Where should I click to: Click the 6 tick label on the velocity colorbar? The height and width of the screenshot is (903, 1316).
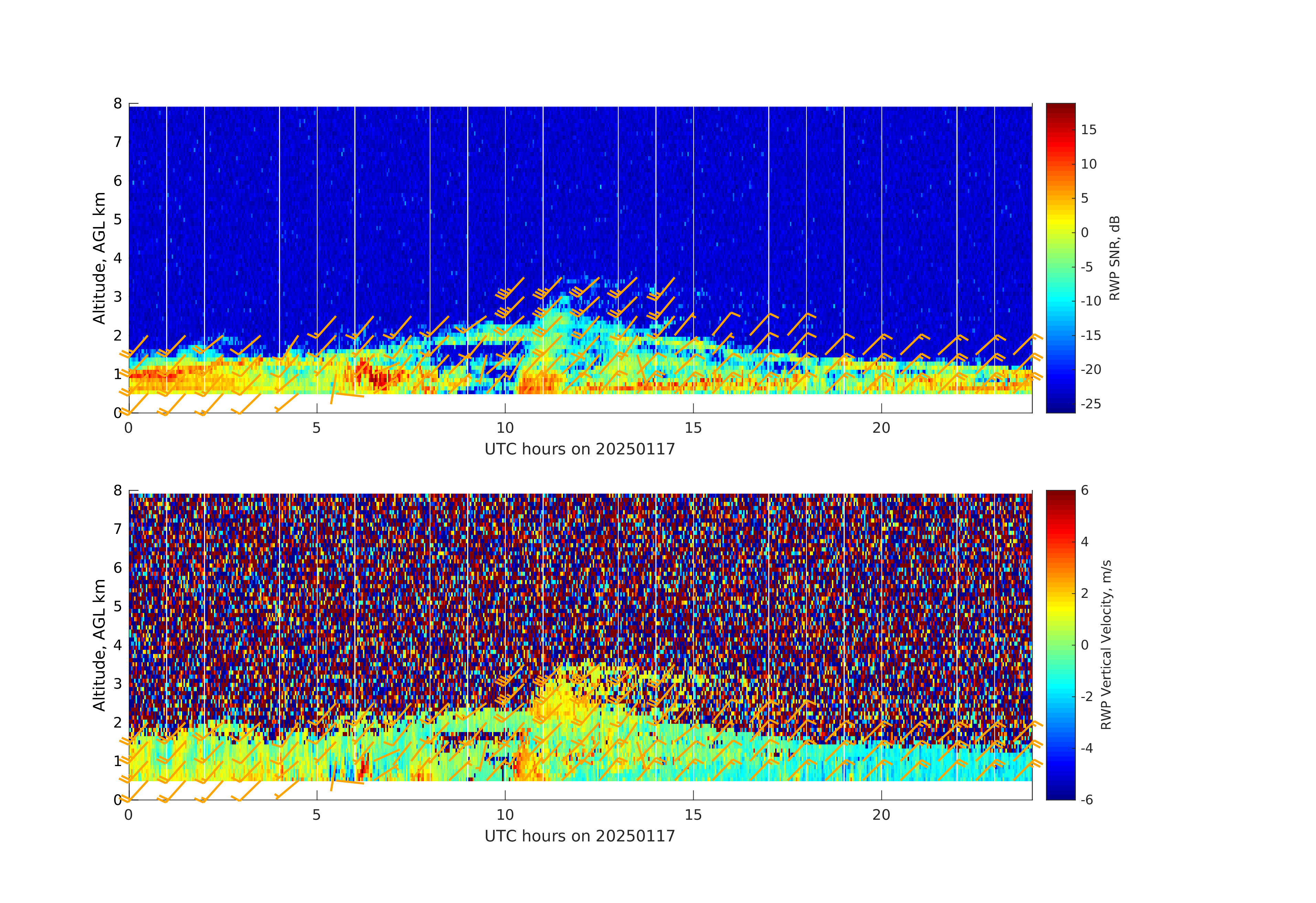[1084, 491]
